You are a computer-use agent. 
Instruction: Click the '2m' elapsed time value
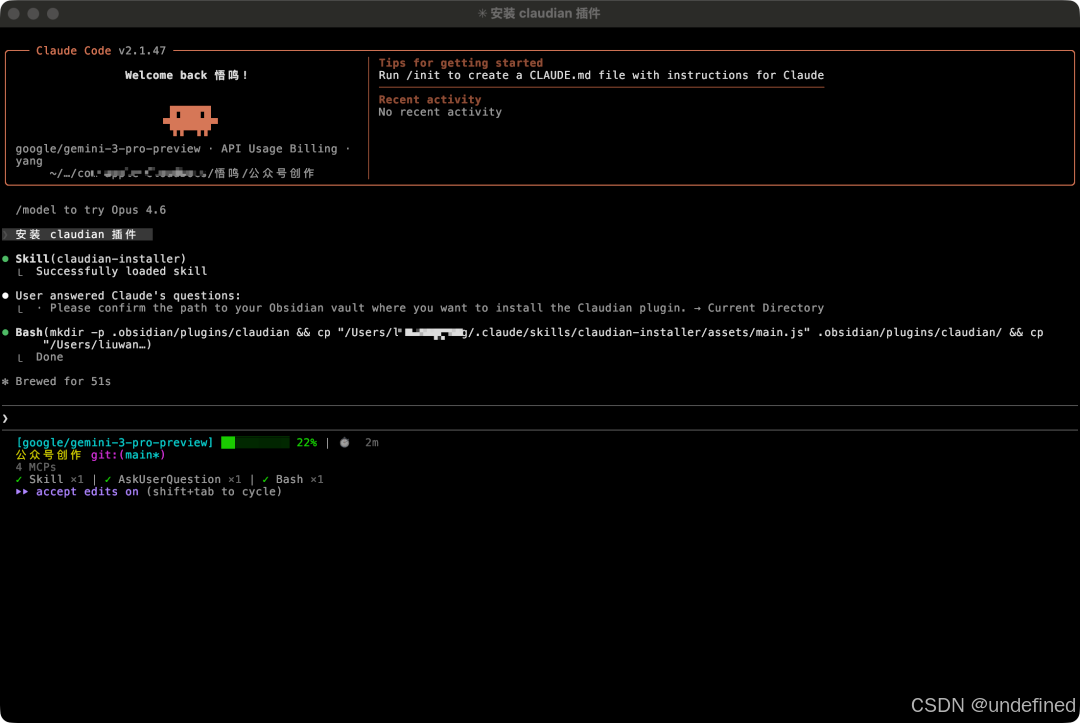point(372,443)
